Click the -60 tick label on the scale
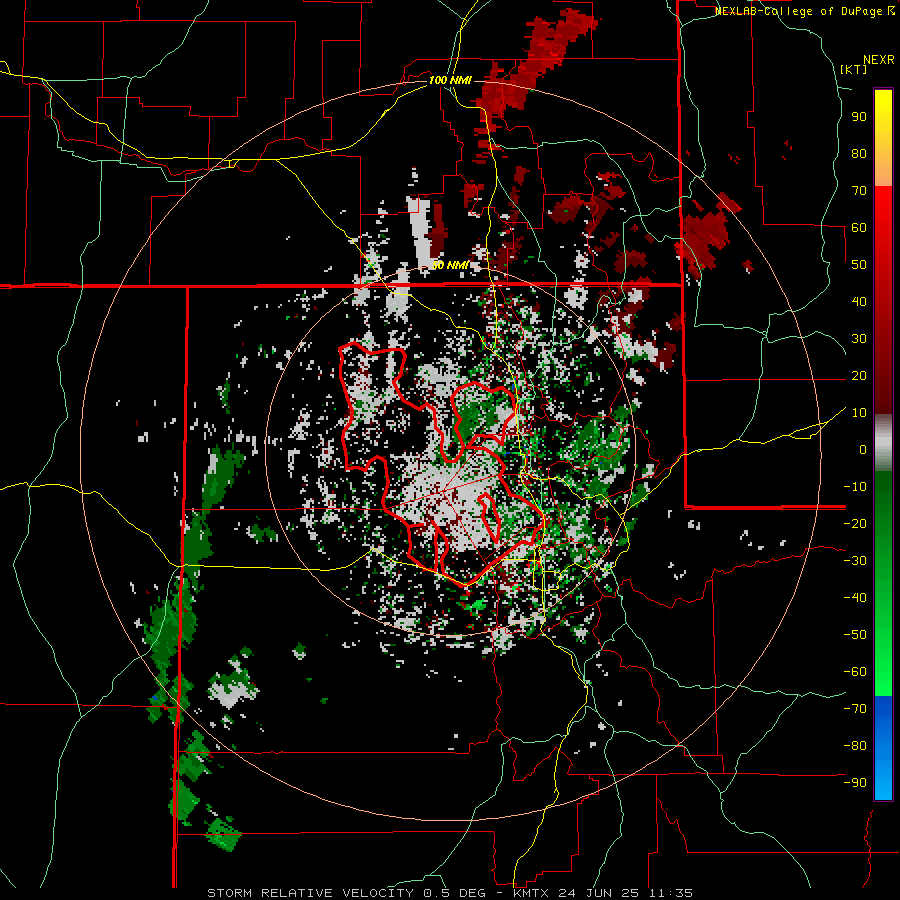 coord(855,672)
